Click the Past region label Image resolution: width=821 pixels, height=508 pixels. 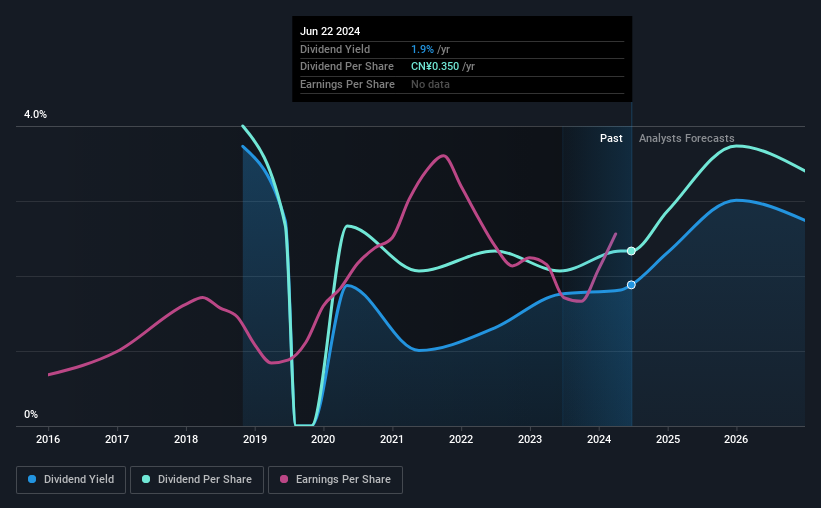(x=611, y=138)
